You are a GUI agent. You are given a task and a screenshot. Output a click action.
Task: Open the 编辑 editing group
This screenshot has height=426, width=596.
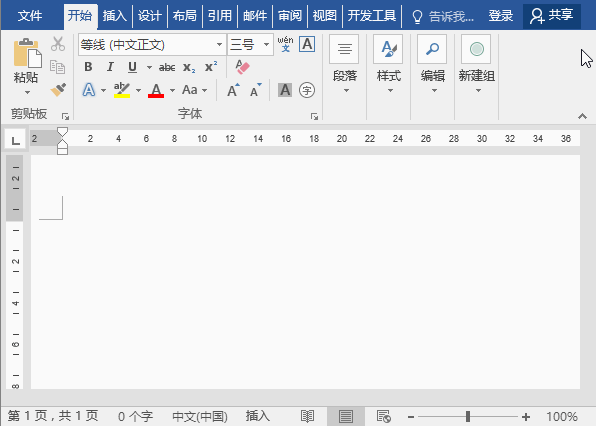point(433,65)
